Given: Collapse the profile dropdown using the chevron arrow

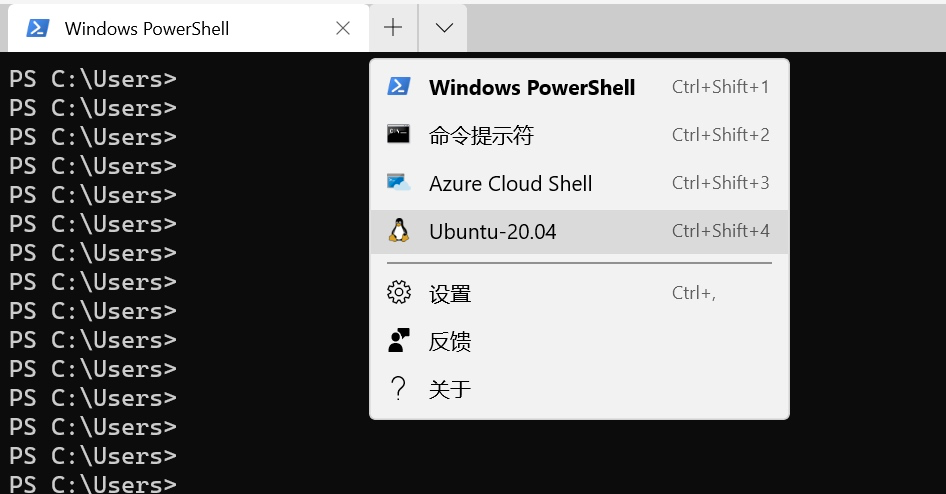Looking at the screenshot, I should click(x=444, y=28).
